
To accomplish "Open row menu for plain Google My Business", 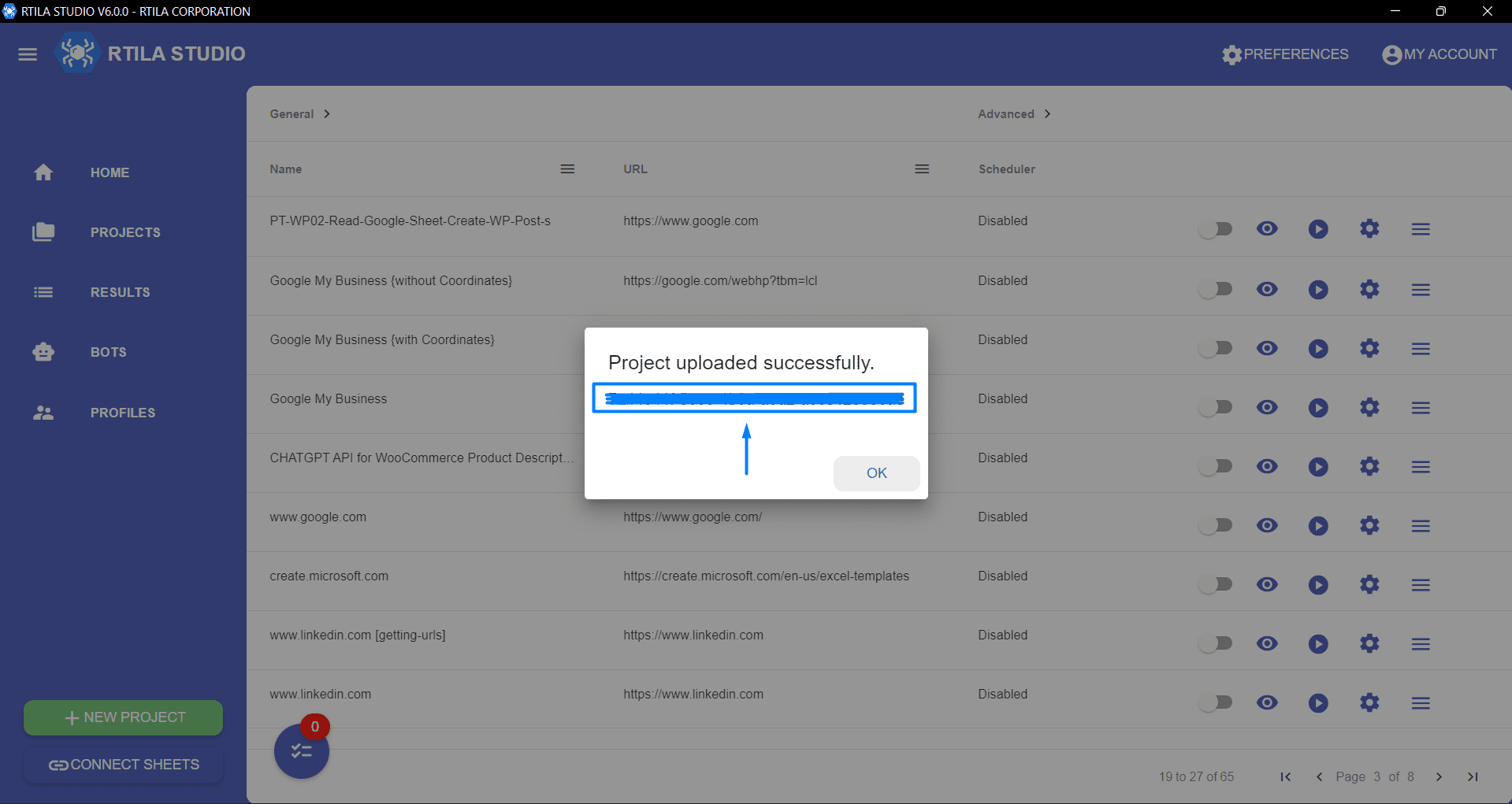I will 1421,408.
